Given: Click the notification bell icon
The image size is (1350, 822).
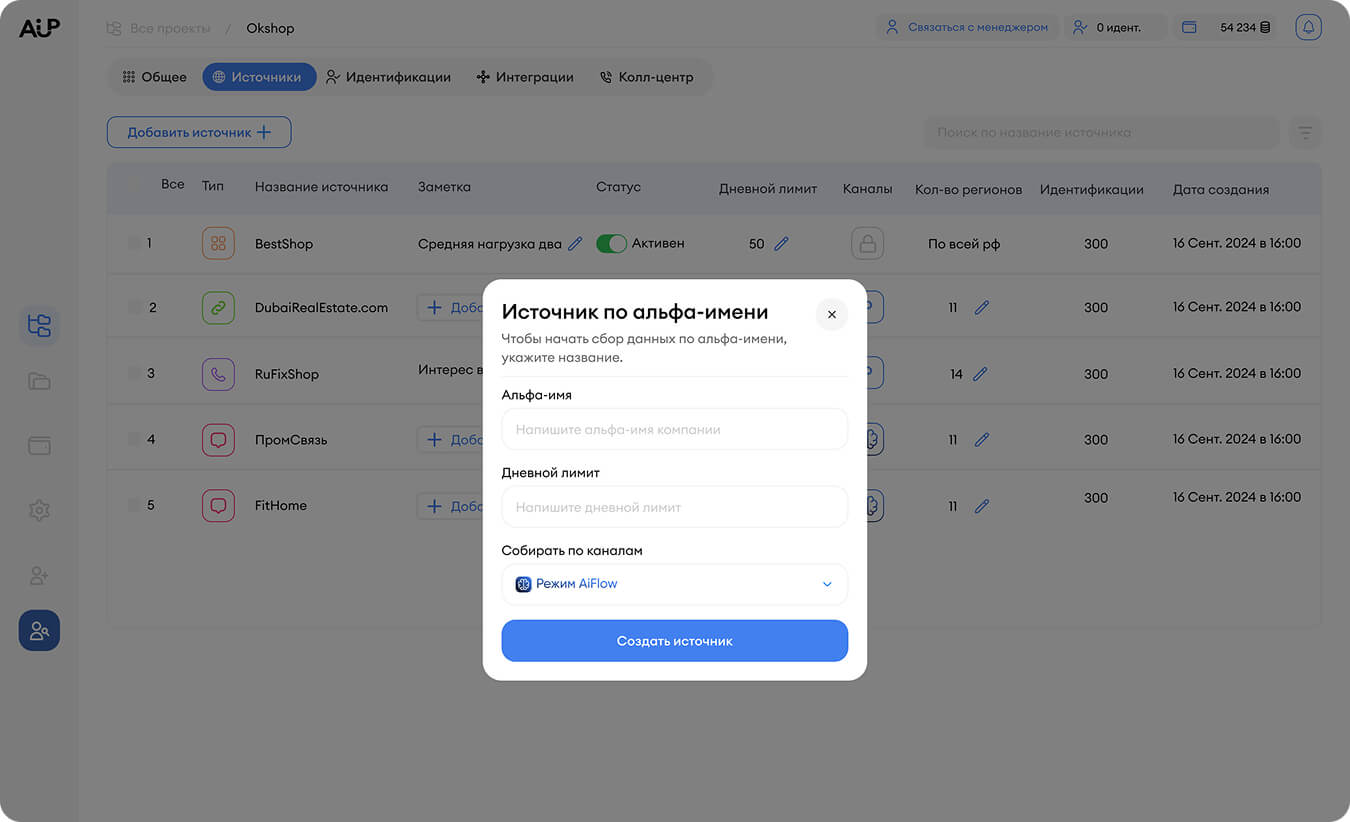Looking at the screenshot, I should coord(1308,27).
